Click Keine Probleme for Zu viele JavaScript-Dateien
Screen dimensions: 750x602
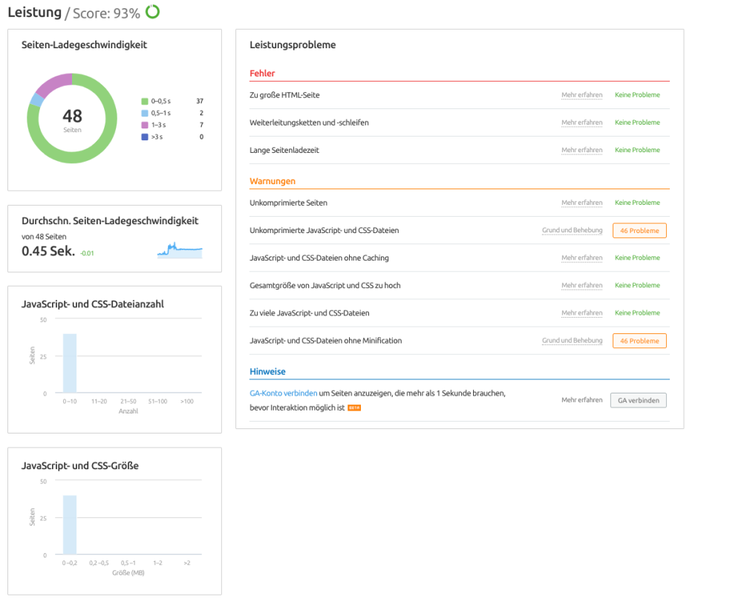(x=637, y=313)
